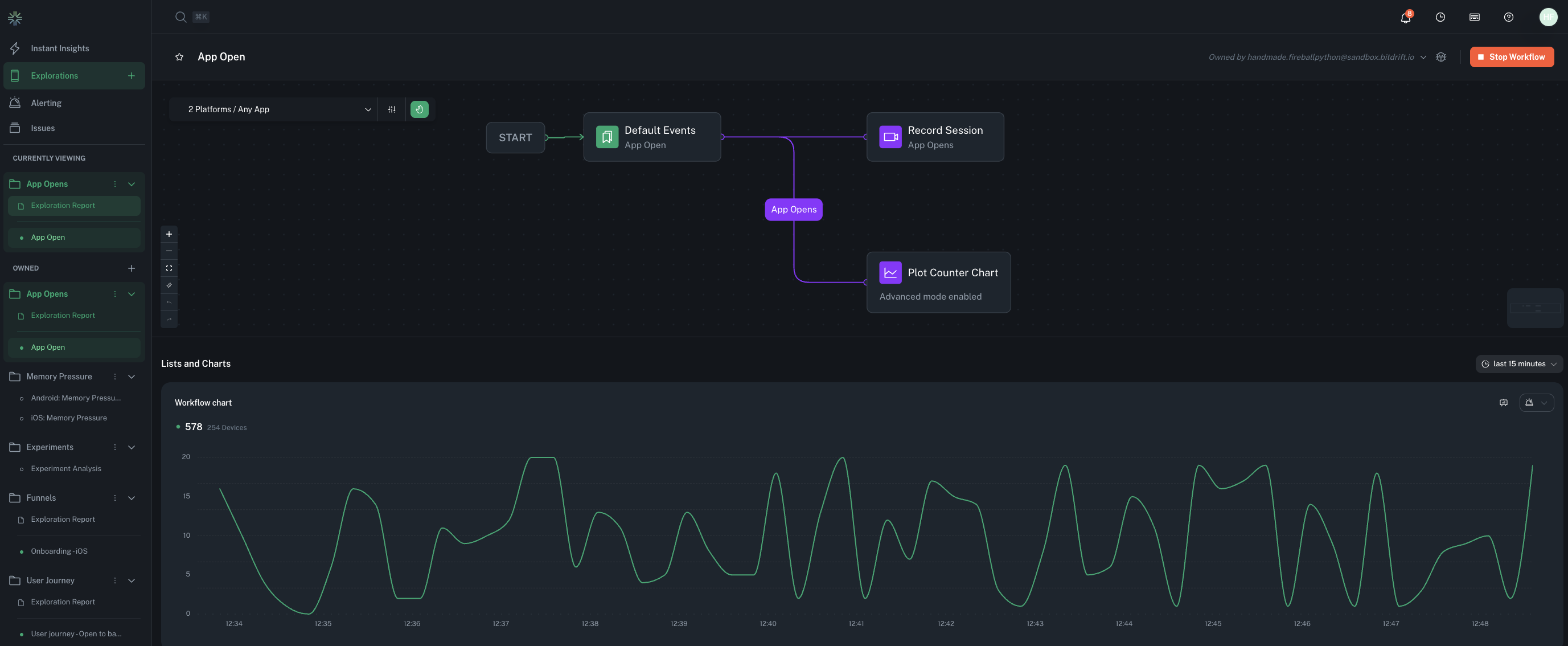Viewport: 1568px width, 646px height.
Task: Click the Stop Workflow button
Action: tap(1511, 57)
